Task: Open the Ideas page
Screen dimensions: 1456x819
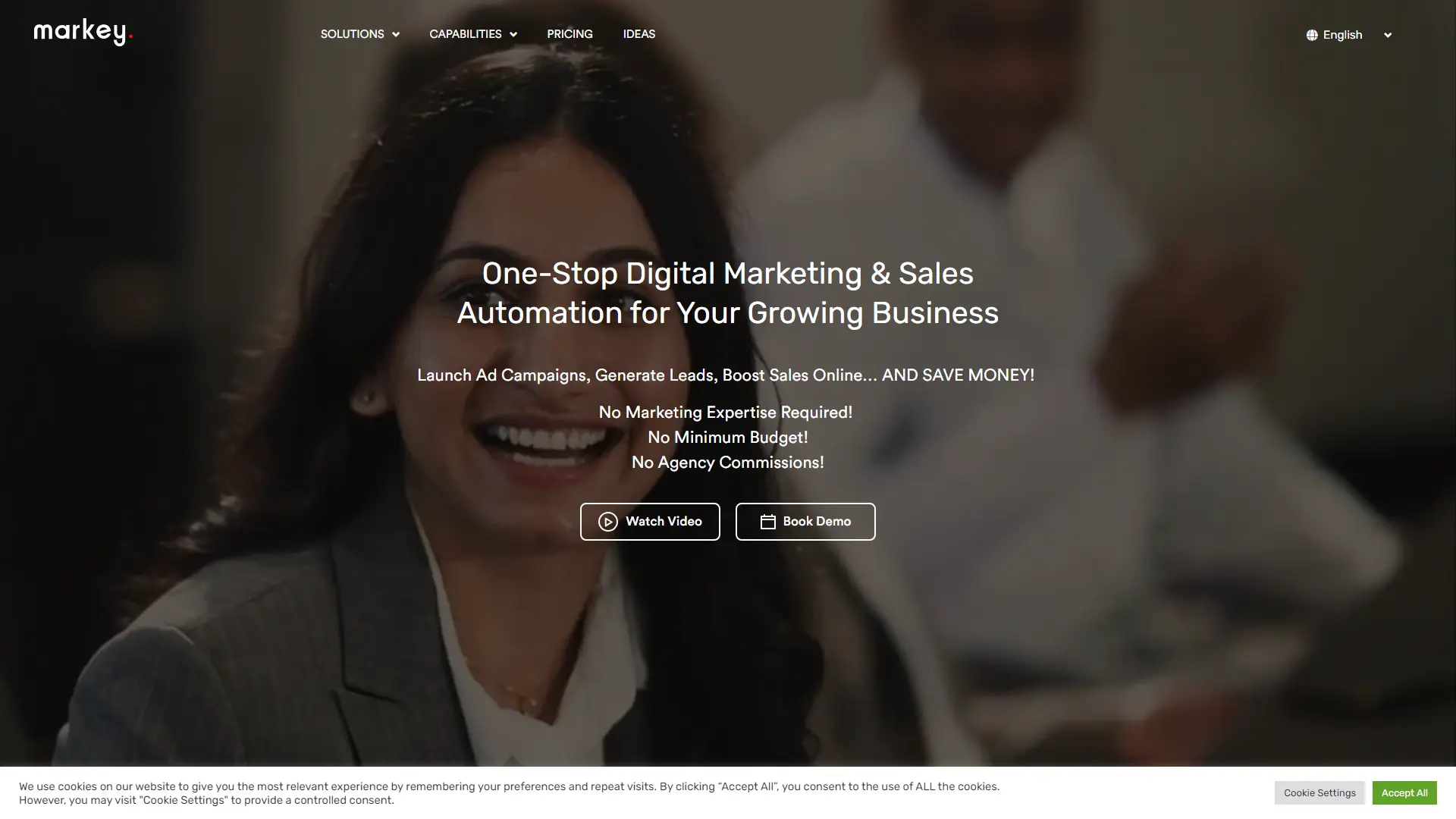Action: [639, 34]
